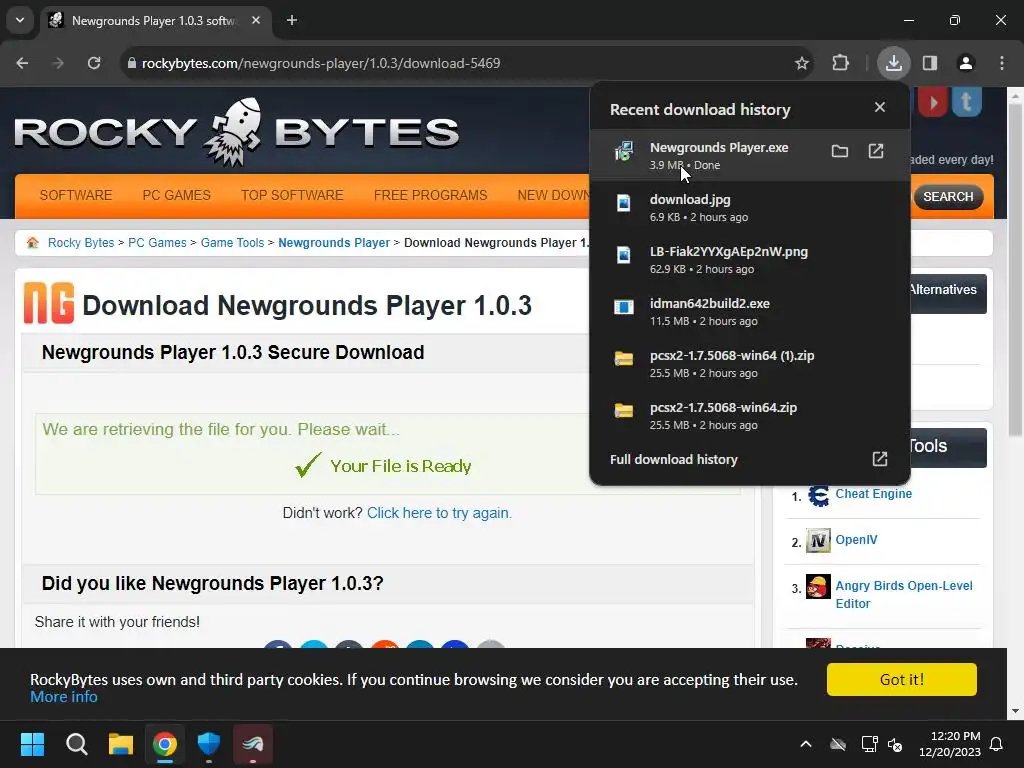The image size is (1024, 768).
Task: Select LB-Fiak2YYXgAEp2nW.png download entry
Action: point(750,259)
